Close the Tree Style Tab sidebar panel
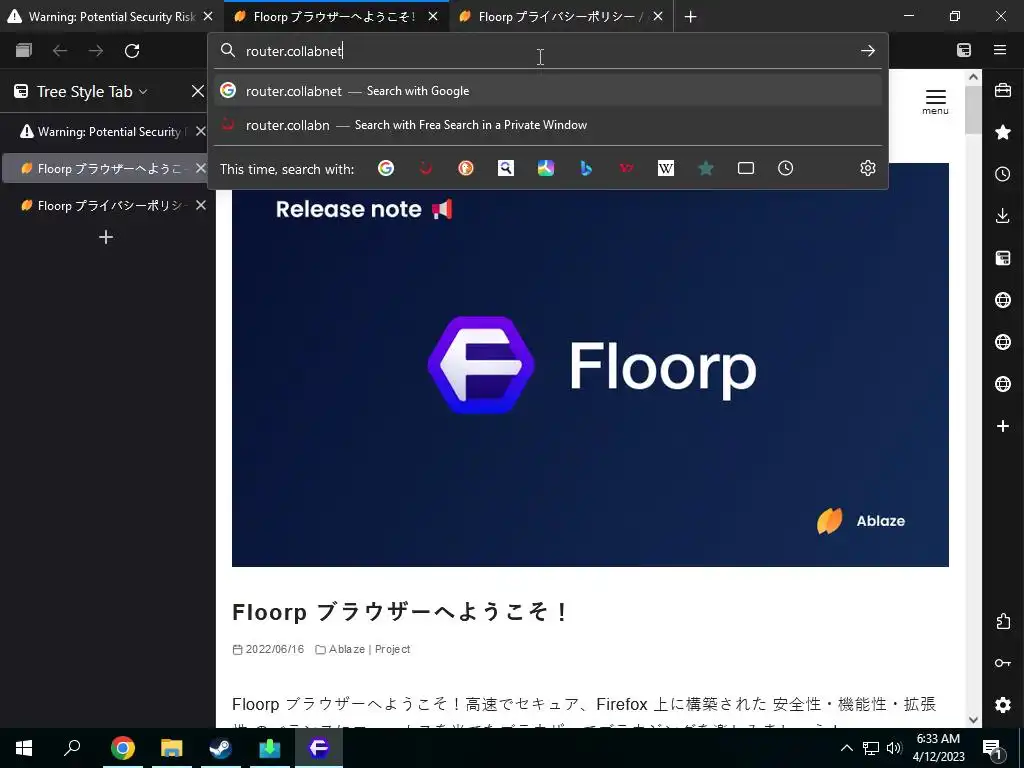Screen dimensions: 1024x768 (x=197, y=91)
